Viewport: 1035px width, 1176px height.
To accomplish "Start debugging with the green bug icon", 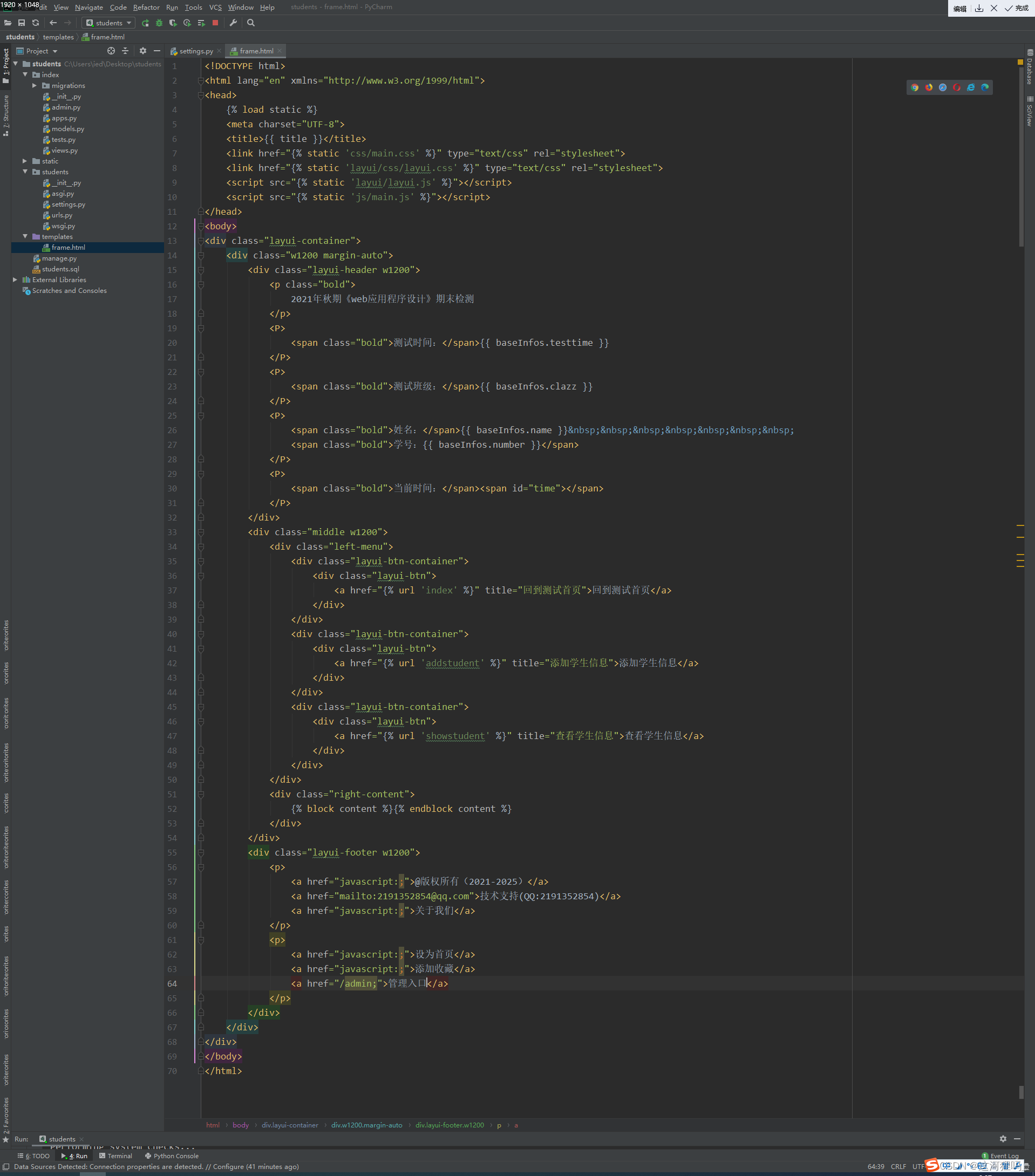I will pos(159,23).
